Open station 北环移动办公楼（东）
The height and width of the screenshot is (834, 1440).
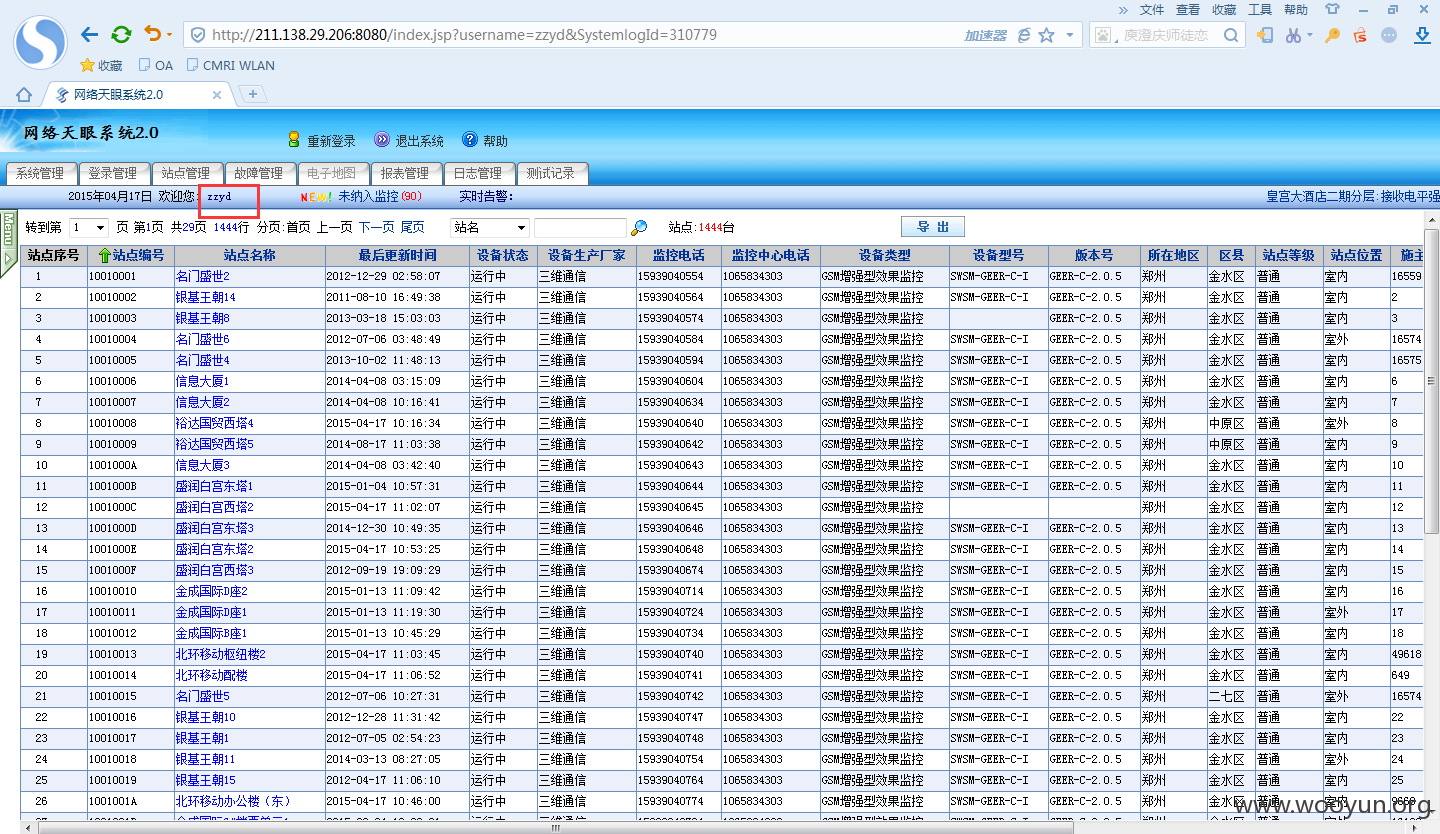[x=233, y=801]
